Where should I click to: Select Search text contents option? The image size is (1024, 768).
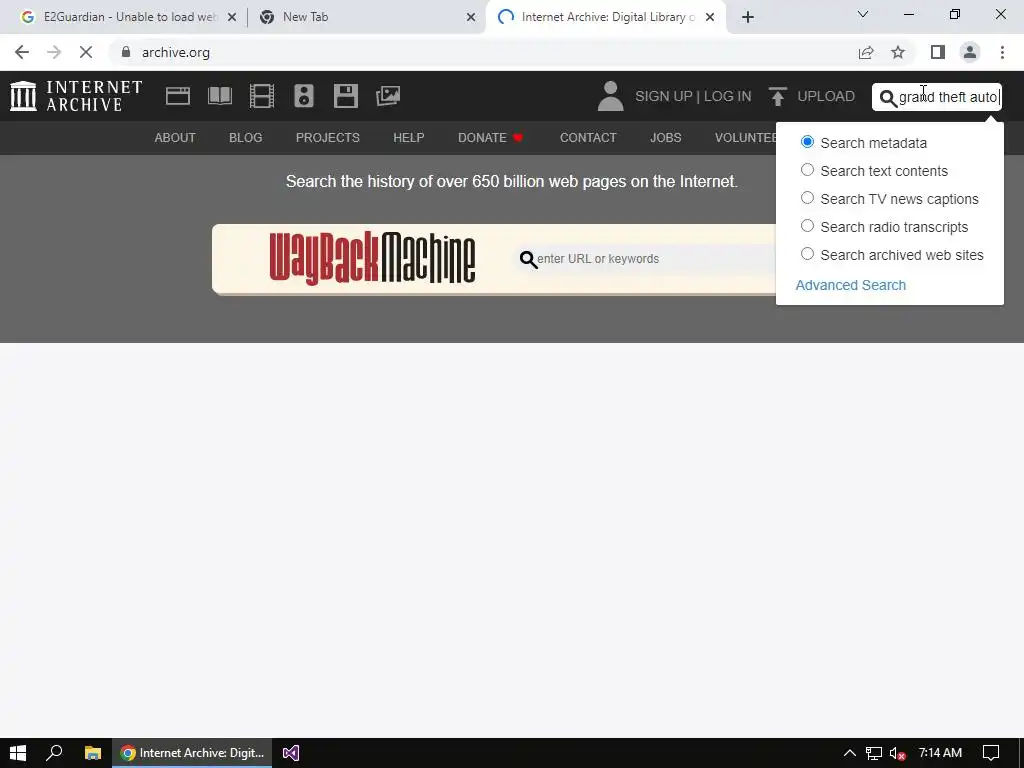pyautogui.click(x=807, y=170)
